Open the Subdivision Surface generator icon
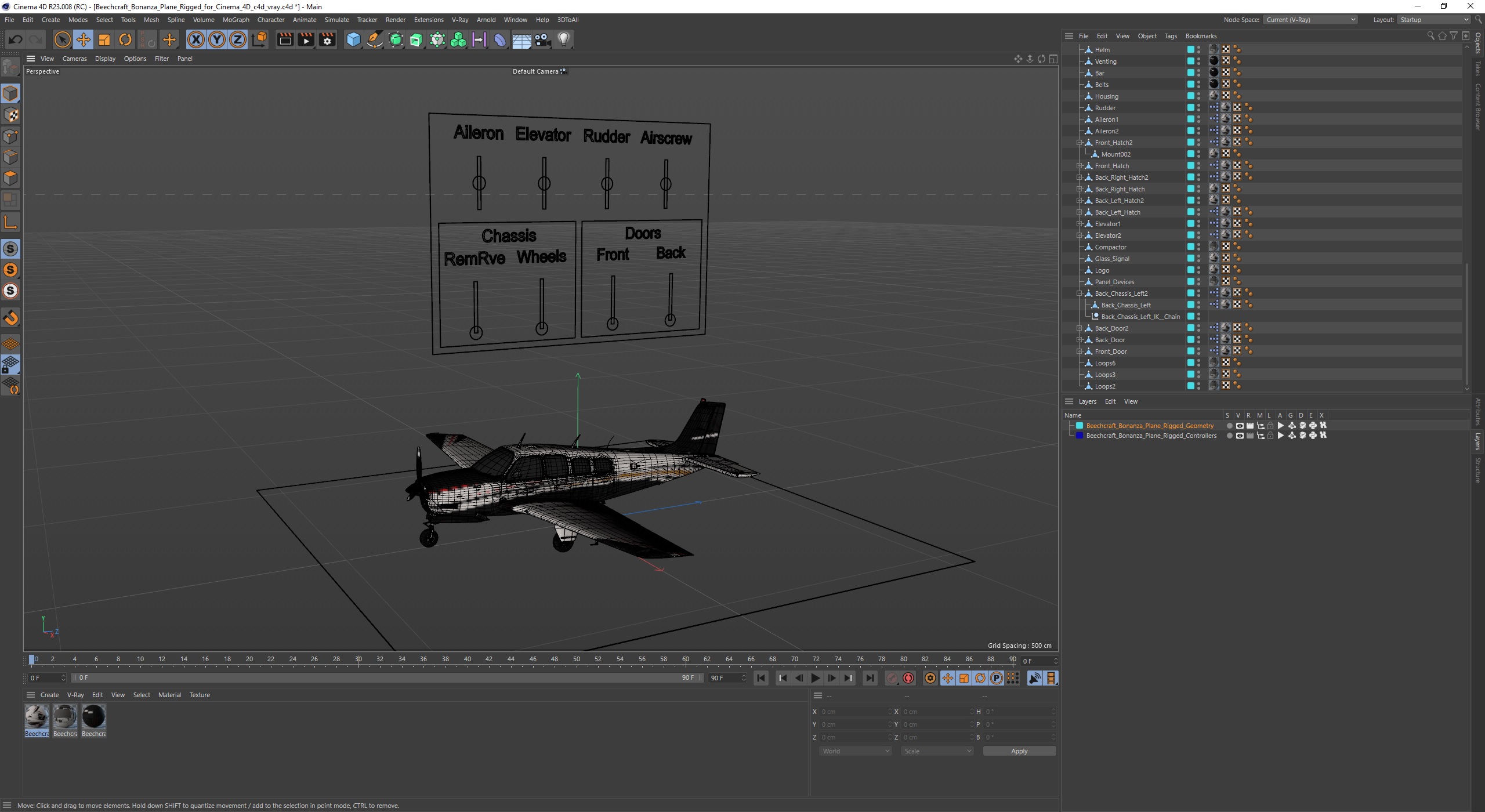 (396, 39)
